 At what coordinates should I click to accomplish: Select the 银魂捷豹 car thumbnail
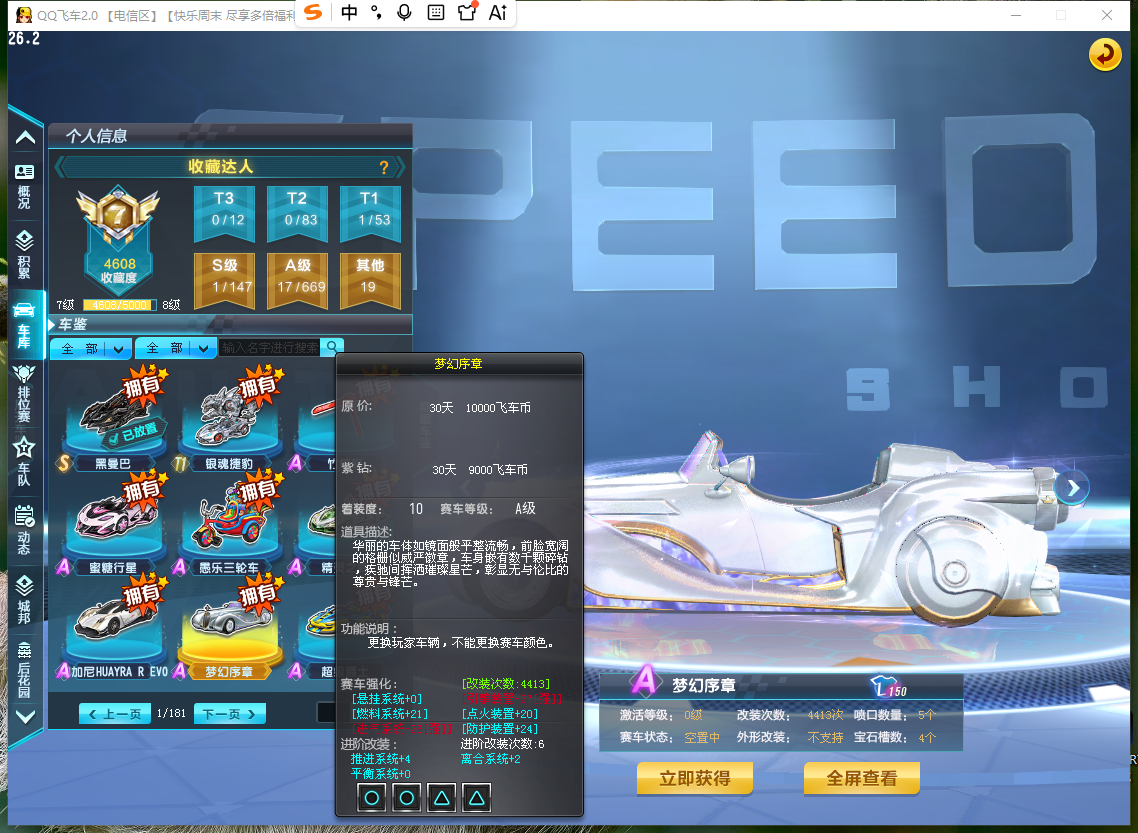point(229,417)
